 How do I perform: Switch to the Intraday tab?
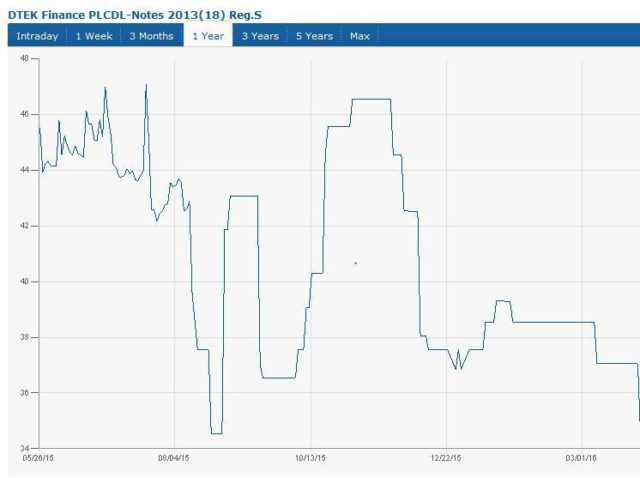(37, 36)
